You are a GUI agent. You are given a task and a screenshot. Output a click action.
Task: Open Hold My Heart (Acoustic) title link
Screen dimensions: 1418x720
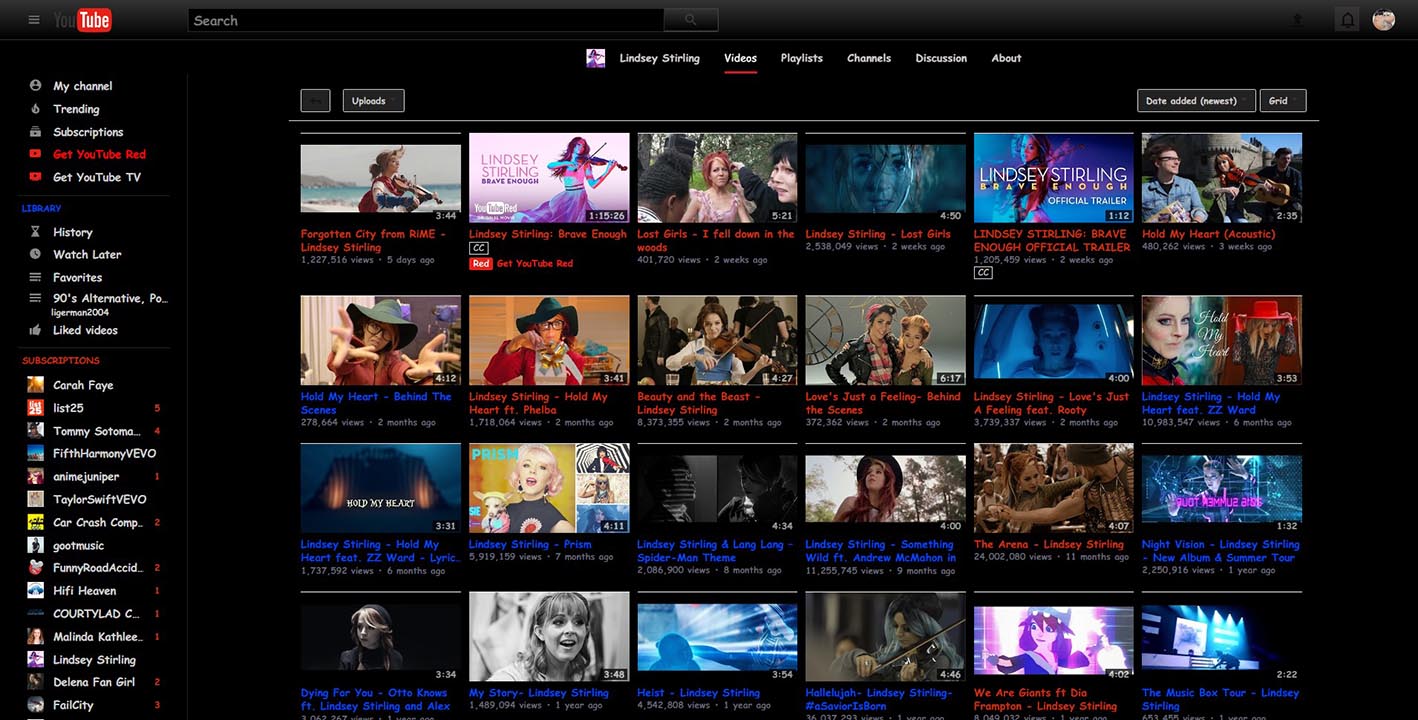1209,234
